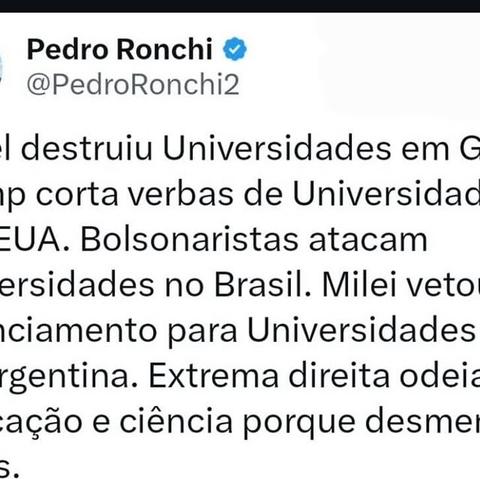480x479 pixels.
Task: Open Pedro Ronchi's partially visible profile avatar
Action: coord(1,67)
